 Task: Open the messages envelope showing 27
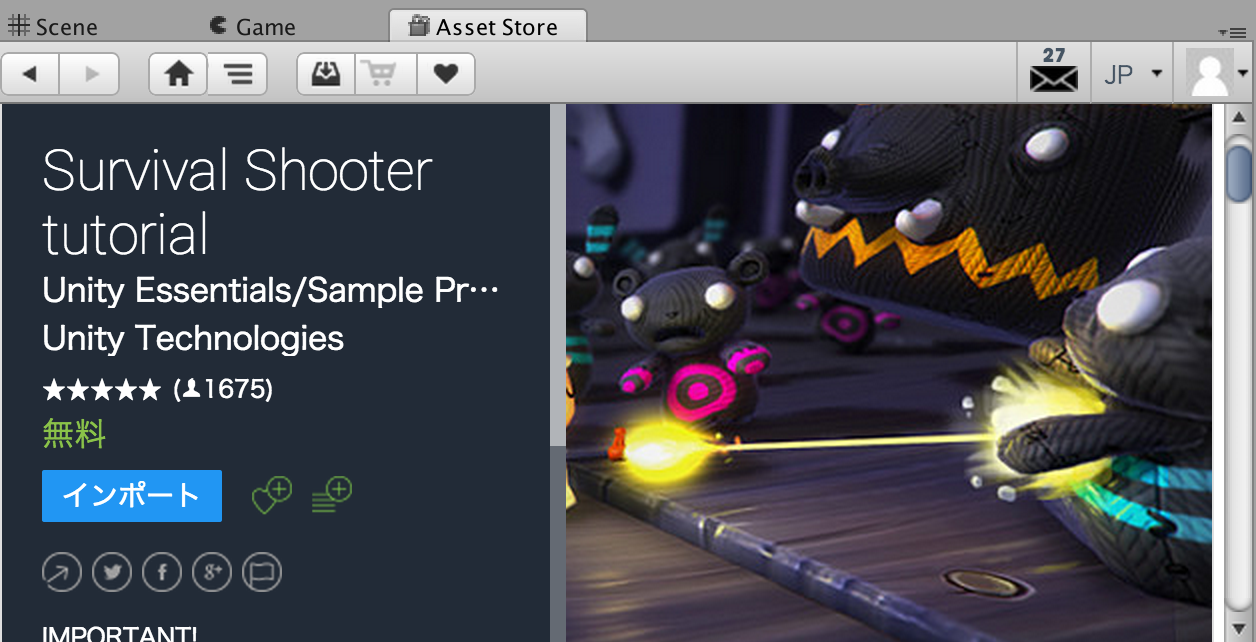(x=1054, y=72)
